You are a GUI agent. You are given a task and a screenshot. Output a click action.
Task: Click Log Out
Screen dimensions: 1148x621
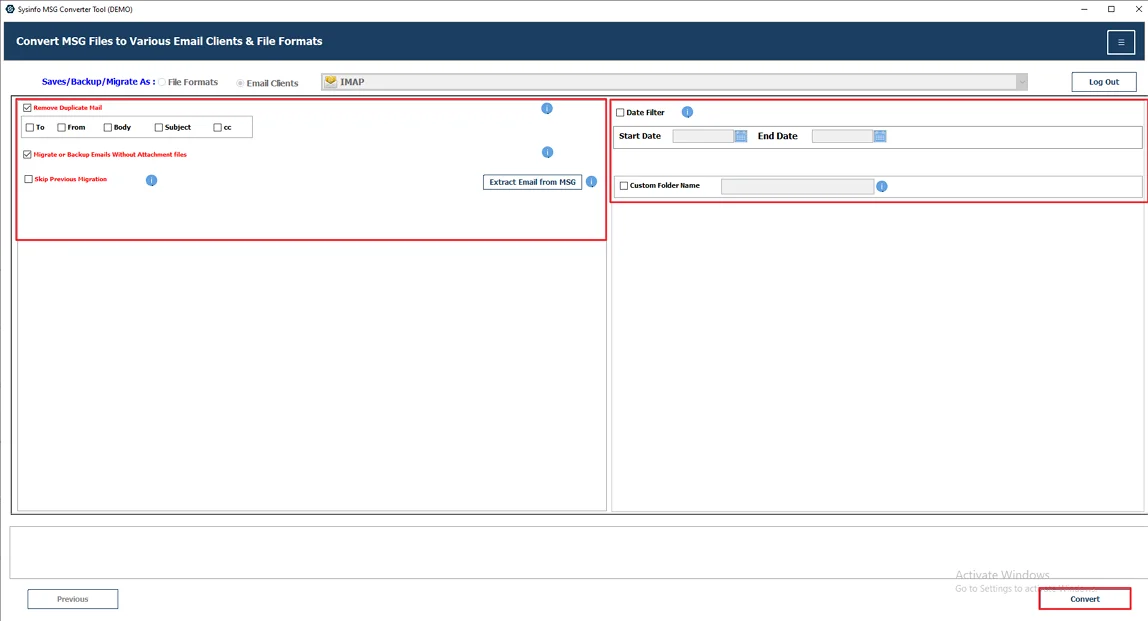[x=1103, y=81]
